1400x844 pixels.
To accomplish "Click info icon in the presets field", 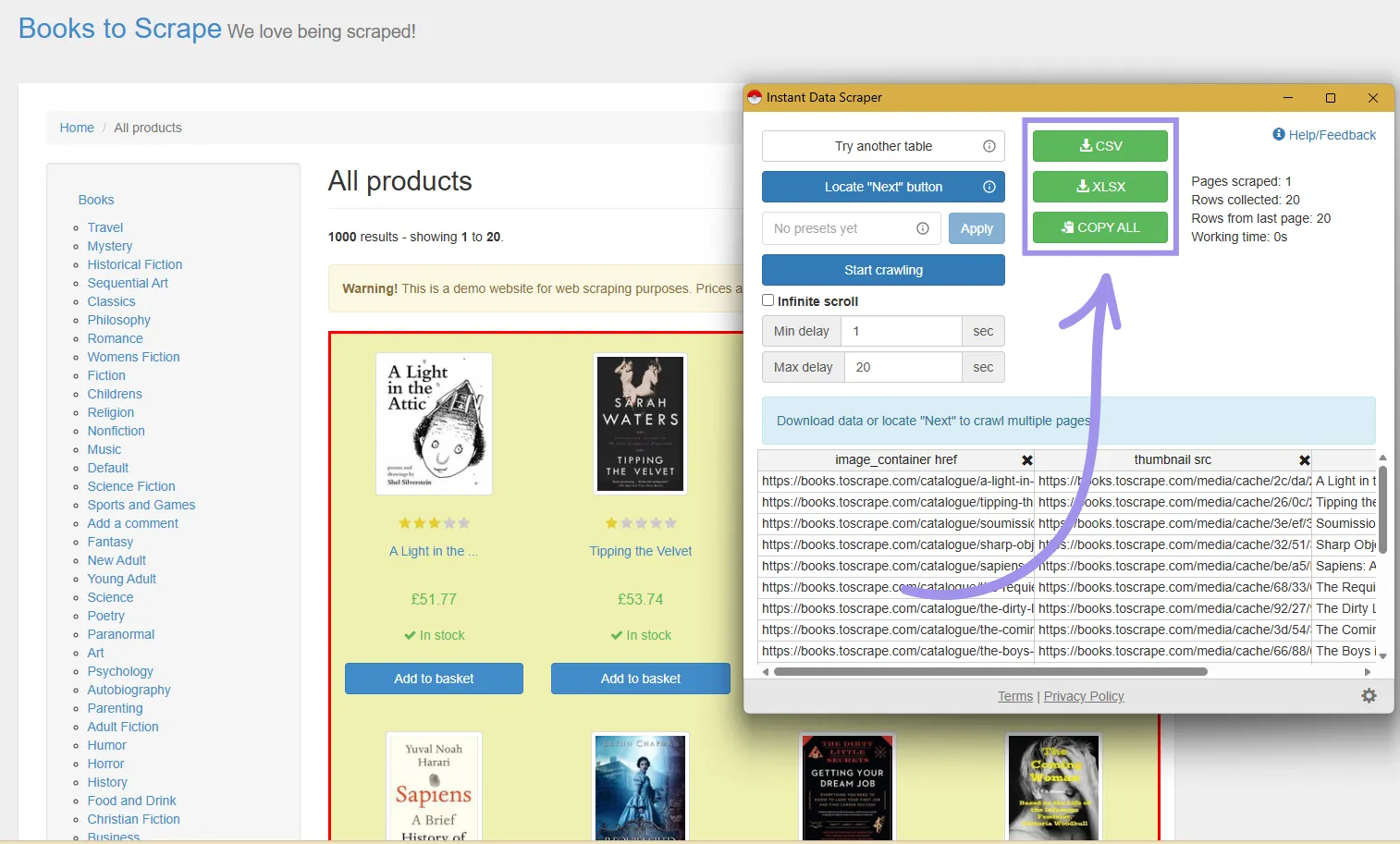I will [x=922, y=228].
